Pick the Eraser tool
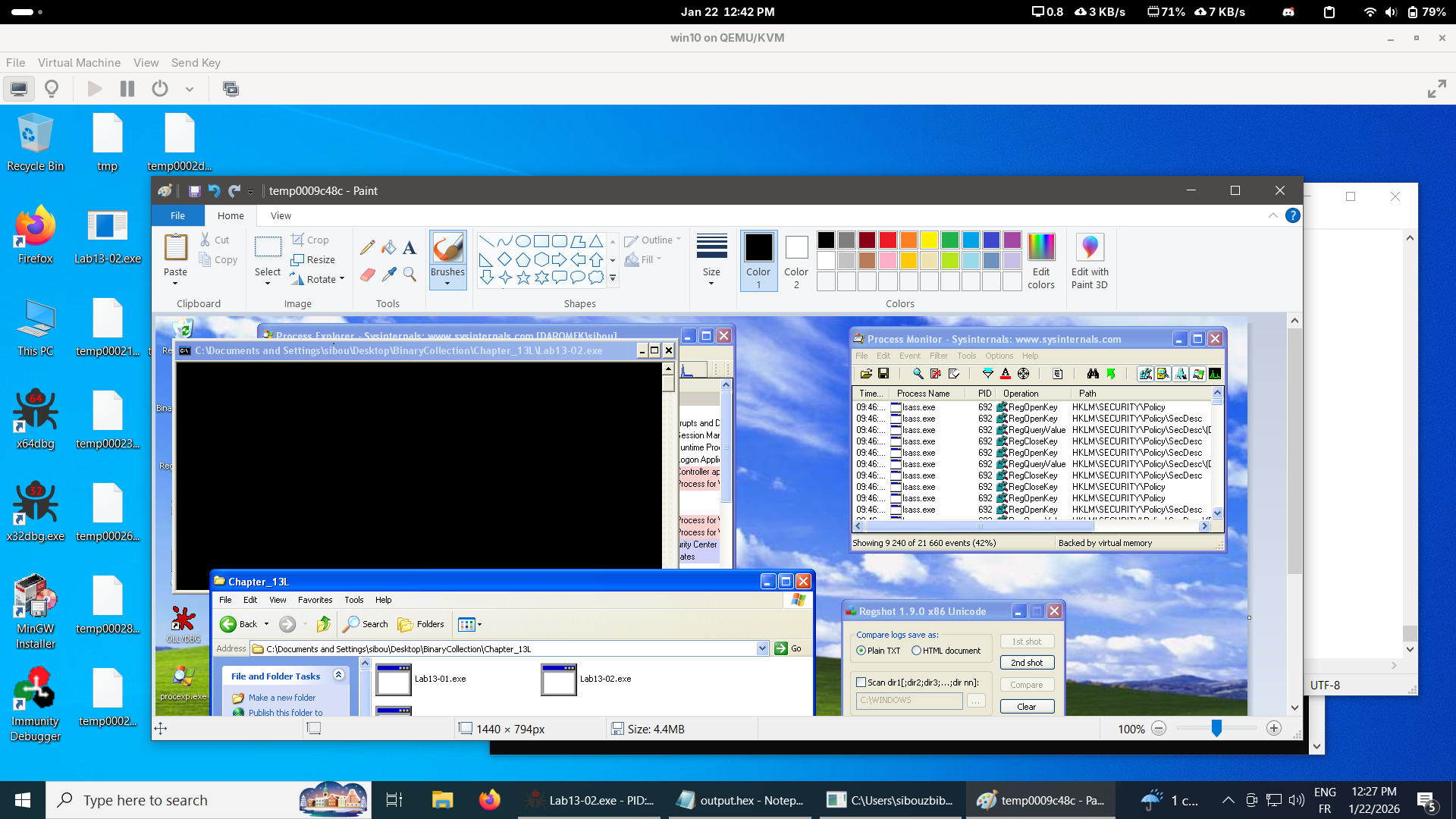Viewport: 1456px width, 819px height. coord(368,275)
